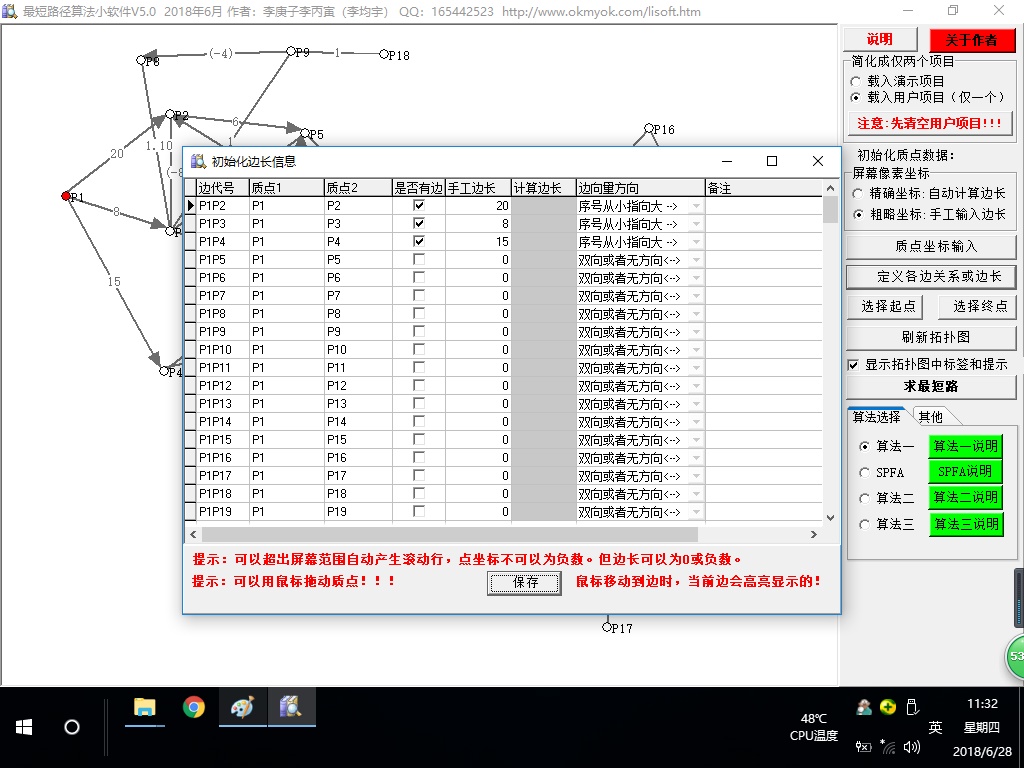Click 刷新拓扑图 button
The height and width of the screenshot is (768, 1024).
[931, 337]
